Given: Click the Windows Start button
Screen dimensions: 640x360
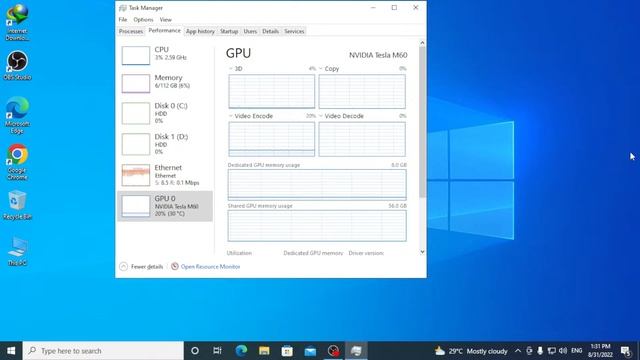Looking at the screenshot, I should tap(11, 351).
